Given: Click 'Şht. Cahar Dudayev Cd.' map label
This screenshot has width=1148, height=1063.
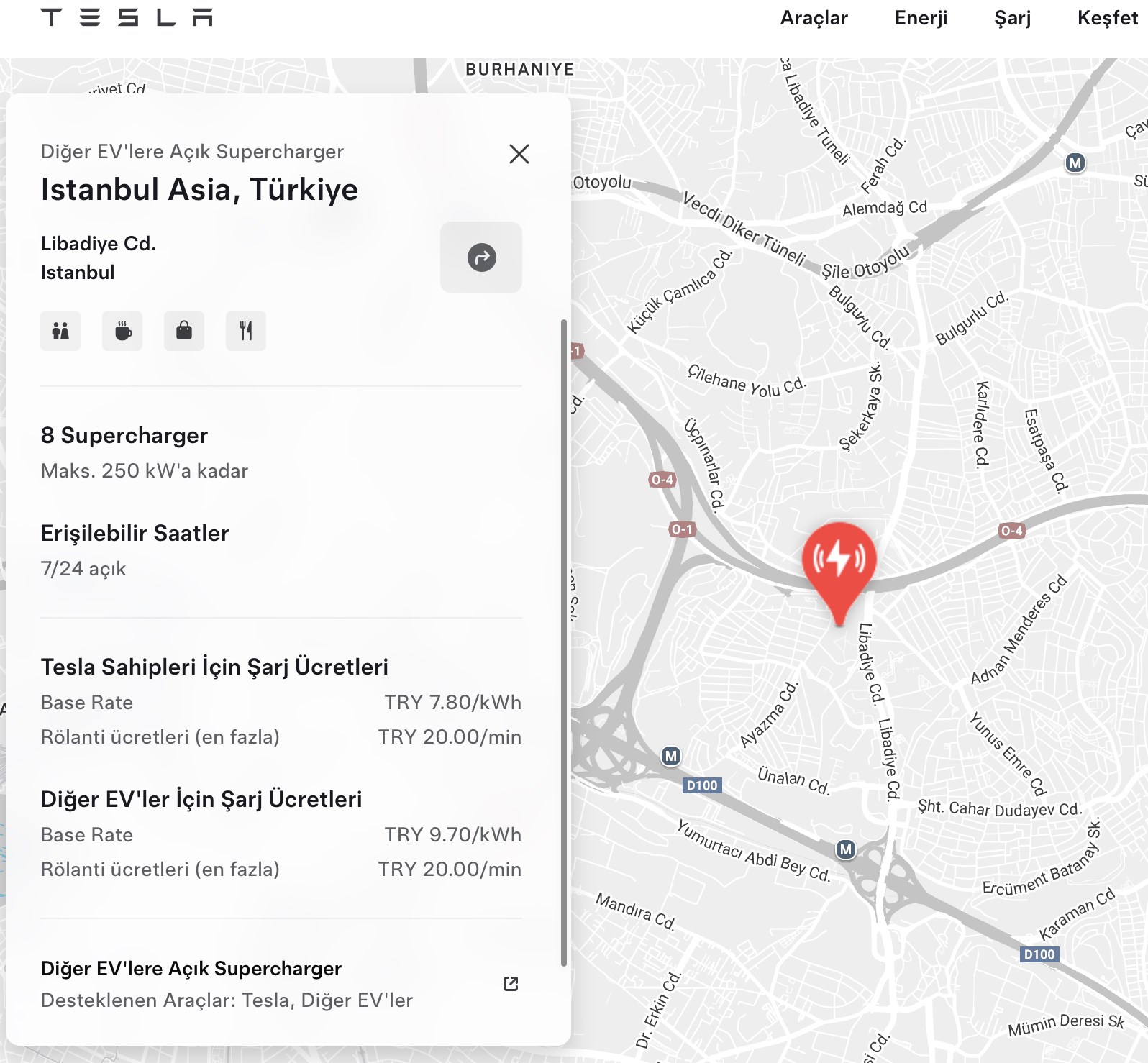Looking at the screenshot, I should point(1000,808).
